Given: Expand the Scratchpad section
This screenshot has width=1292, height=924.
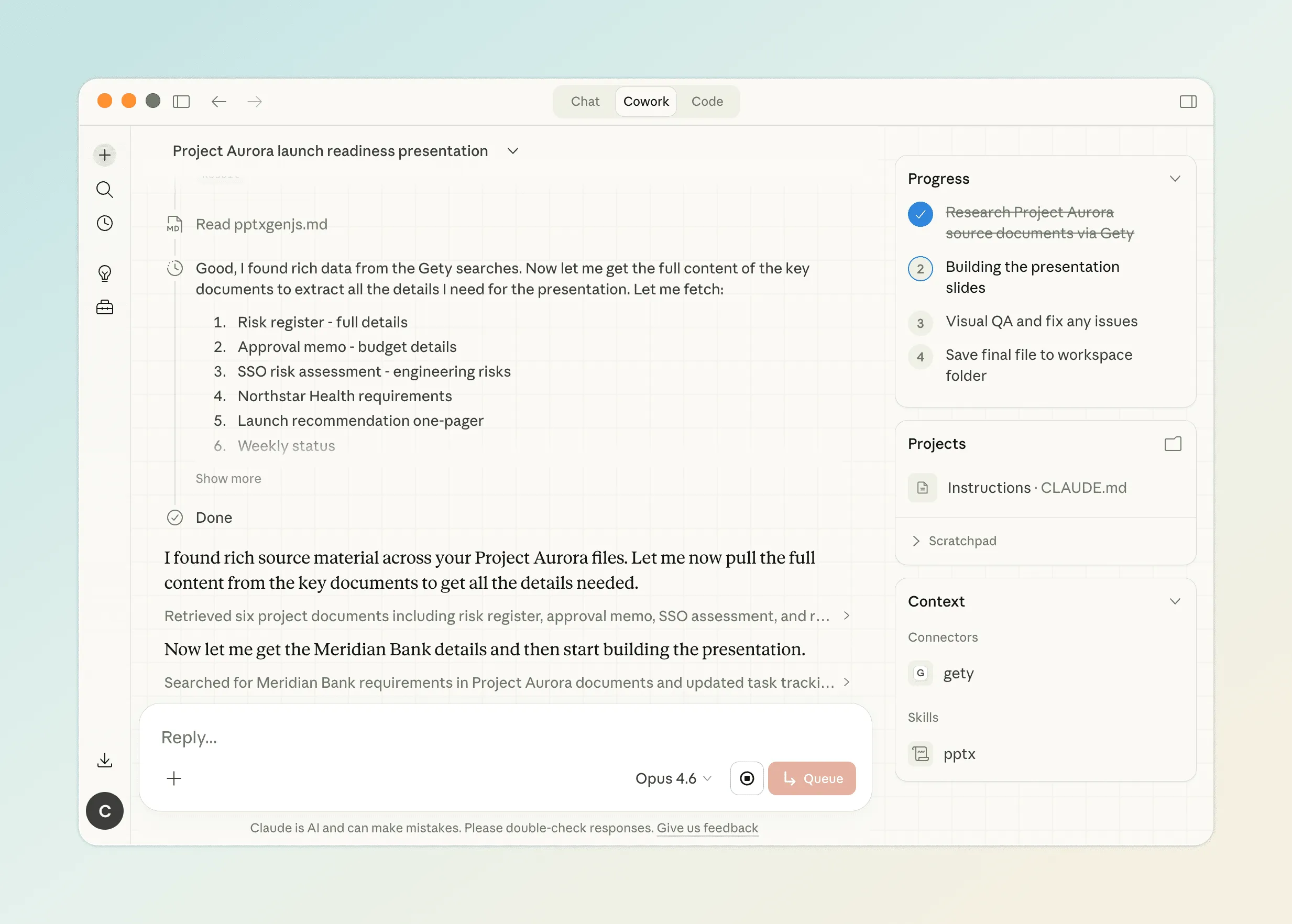Looking at the screenshot, I should tap(962, 541).
